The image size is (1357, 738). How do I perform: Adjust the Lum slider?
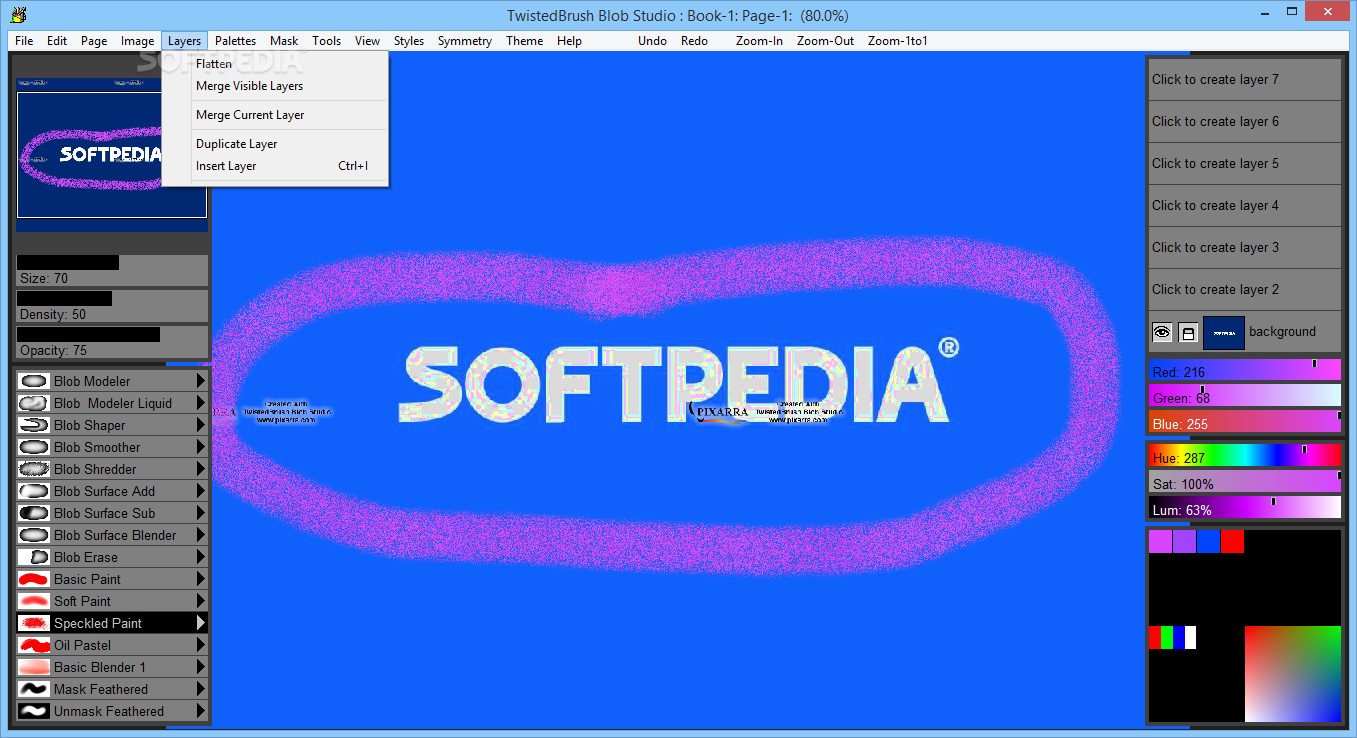pos(1244,508)
